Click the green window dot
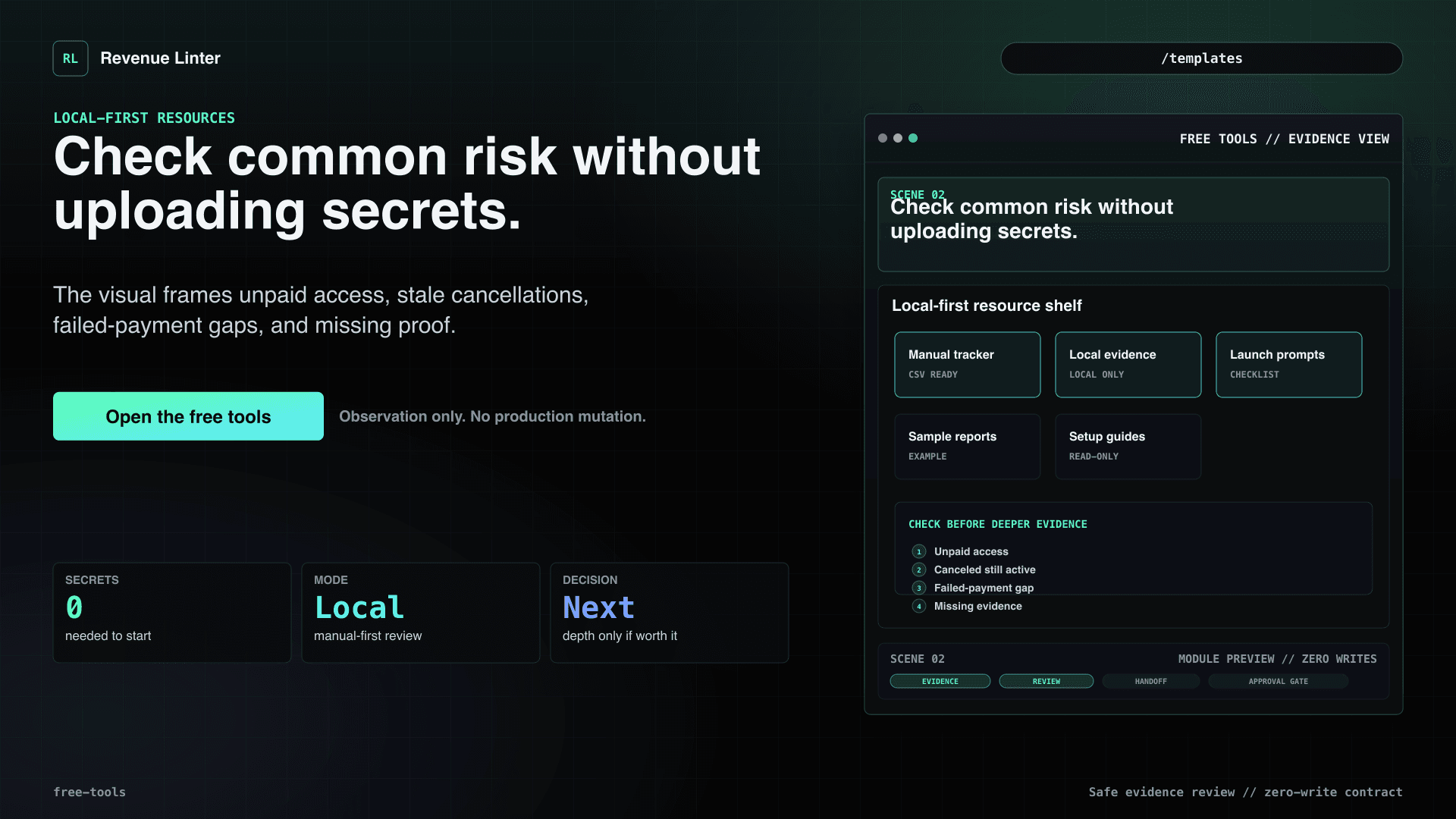The width and height of the screenshot is (1456, 819). 913,138
